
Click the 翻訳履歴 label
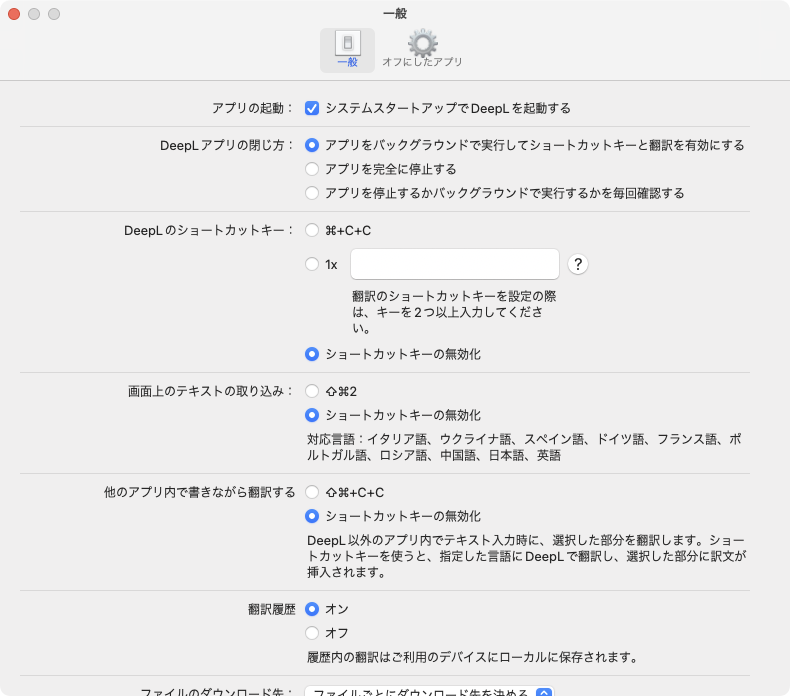click(x=272, y=609)
